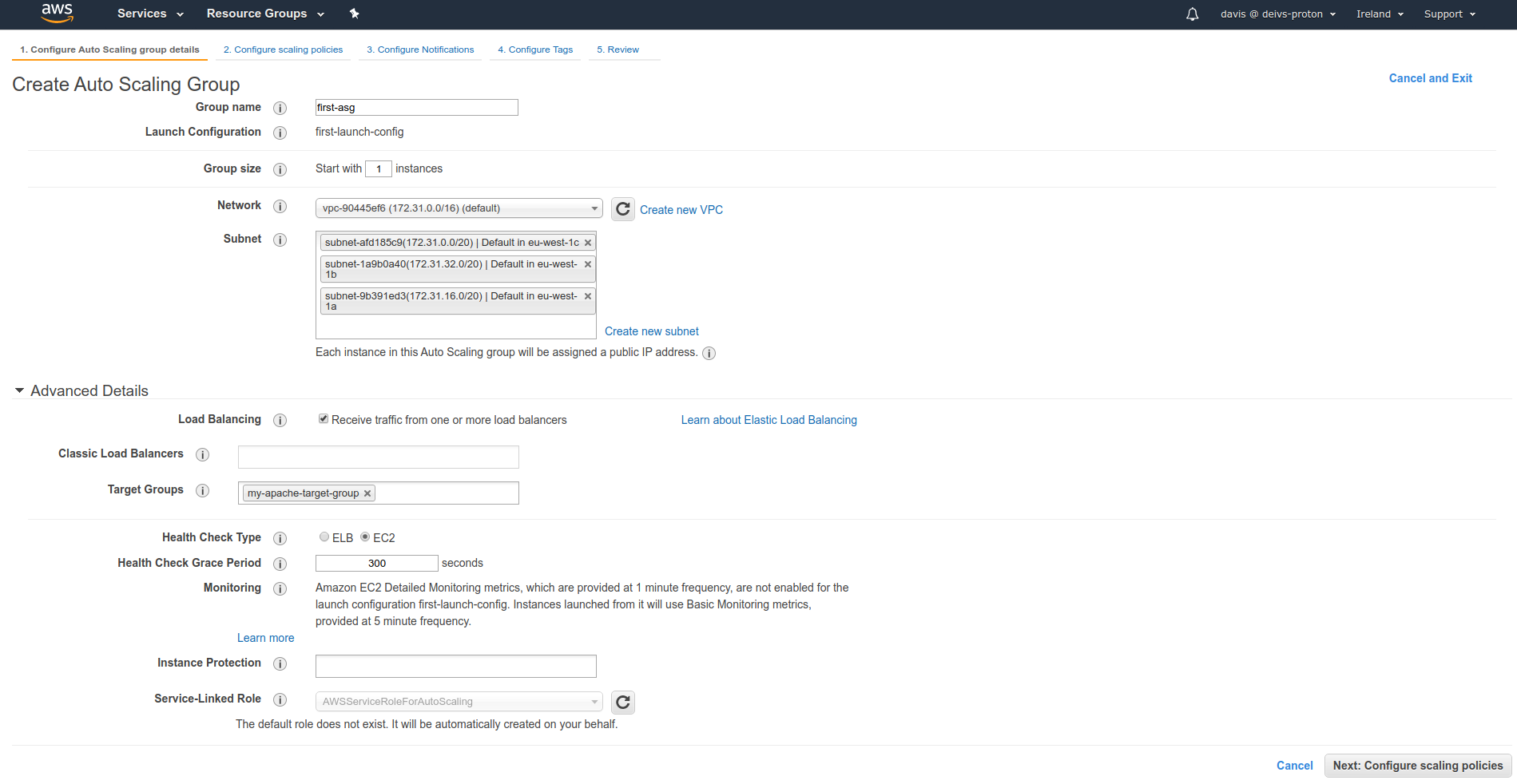Open the Services menu
Image resolution: width=1517 pixels, height=784 pixels.
[x=150, y=14]
